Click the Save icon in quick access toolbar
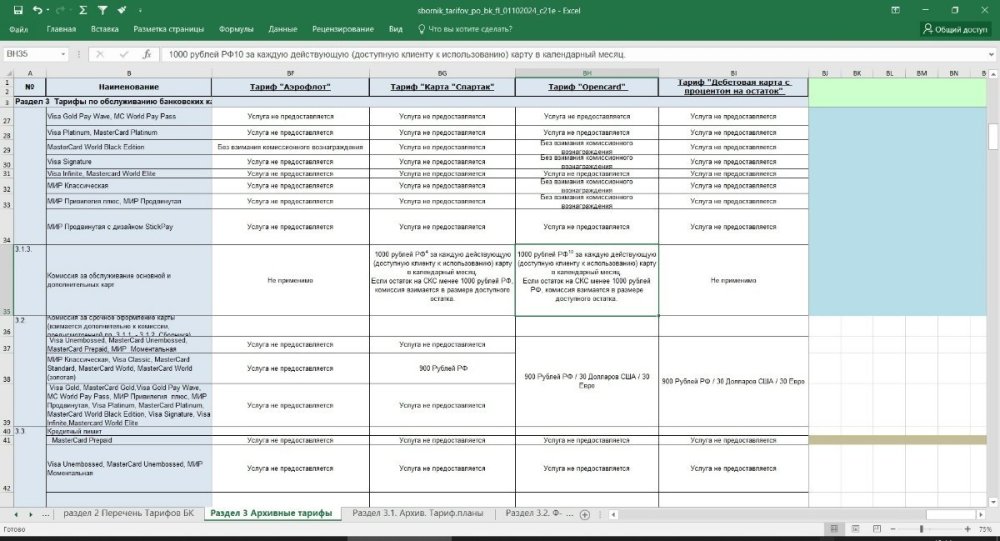Image resolution: width=1000 pixels, height=541 pixels. [17, 9]
